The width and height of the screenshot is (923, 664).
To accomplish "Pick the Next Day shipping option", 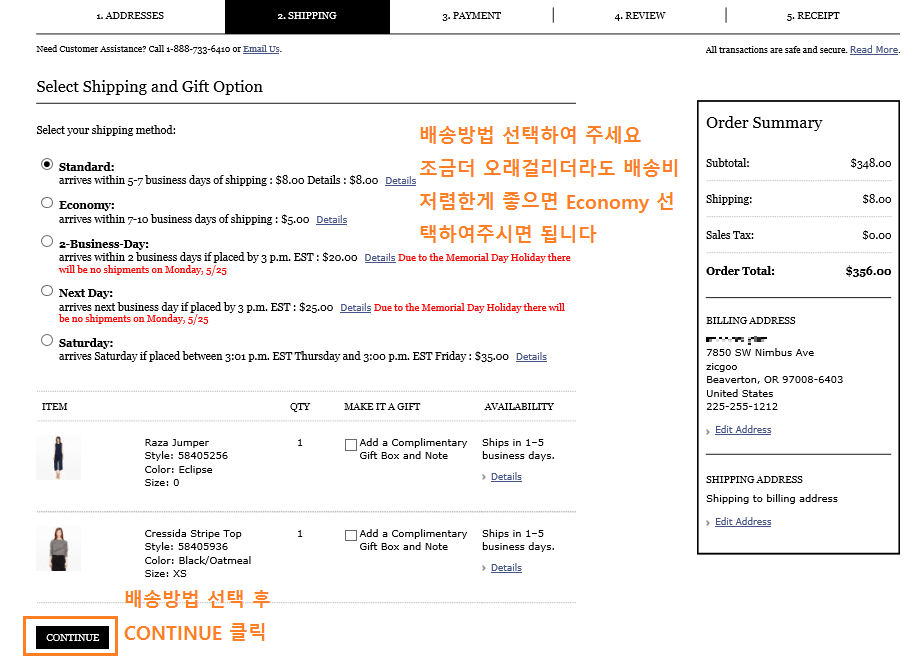I will point(47,290).
